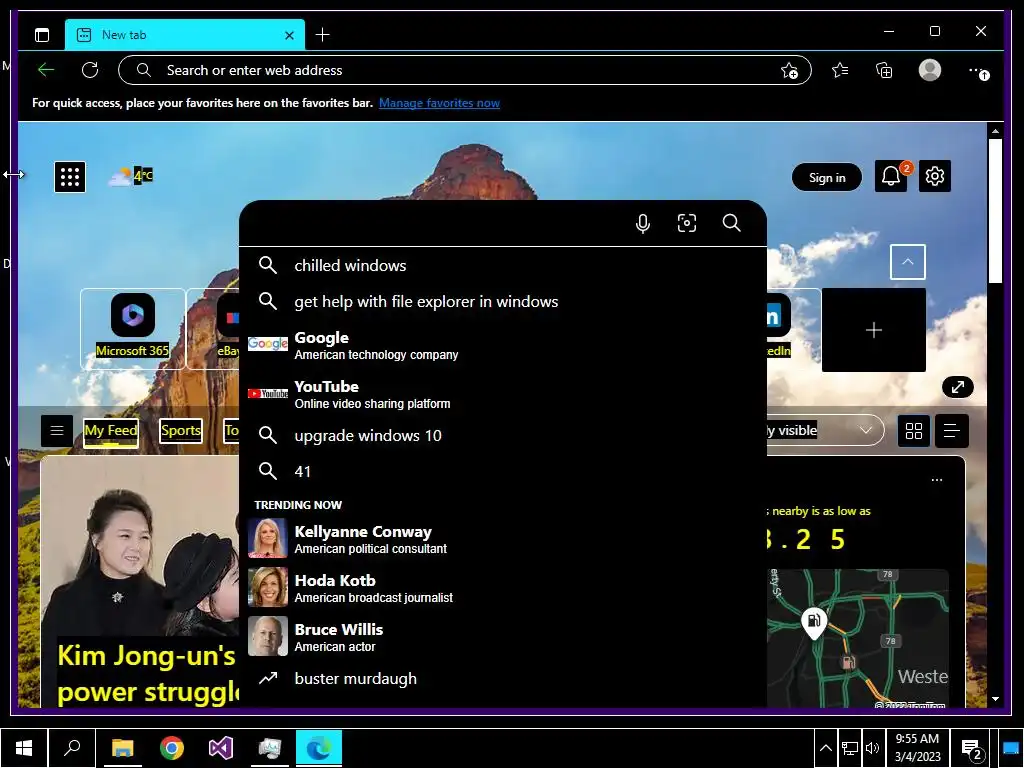The image size is (1024, 768).
Task: Launch Google Chrome from taskbar
Action: pos(172,748)
